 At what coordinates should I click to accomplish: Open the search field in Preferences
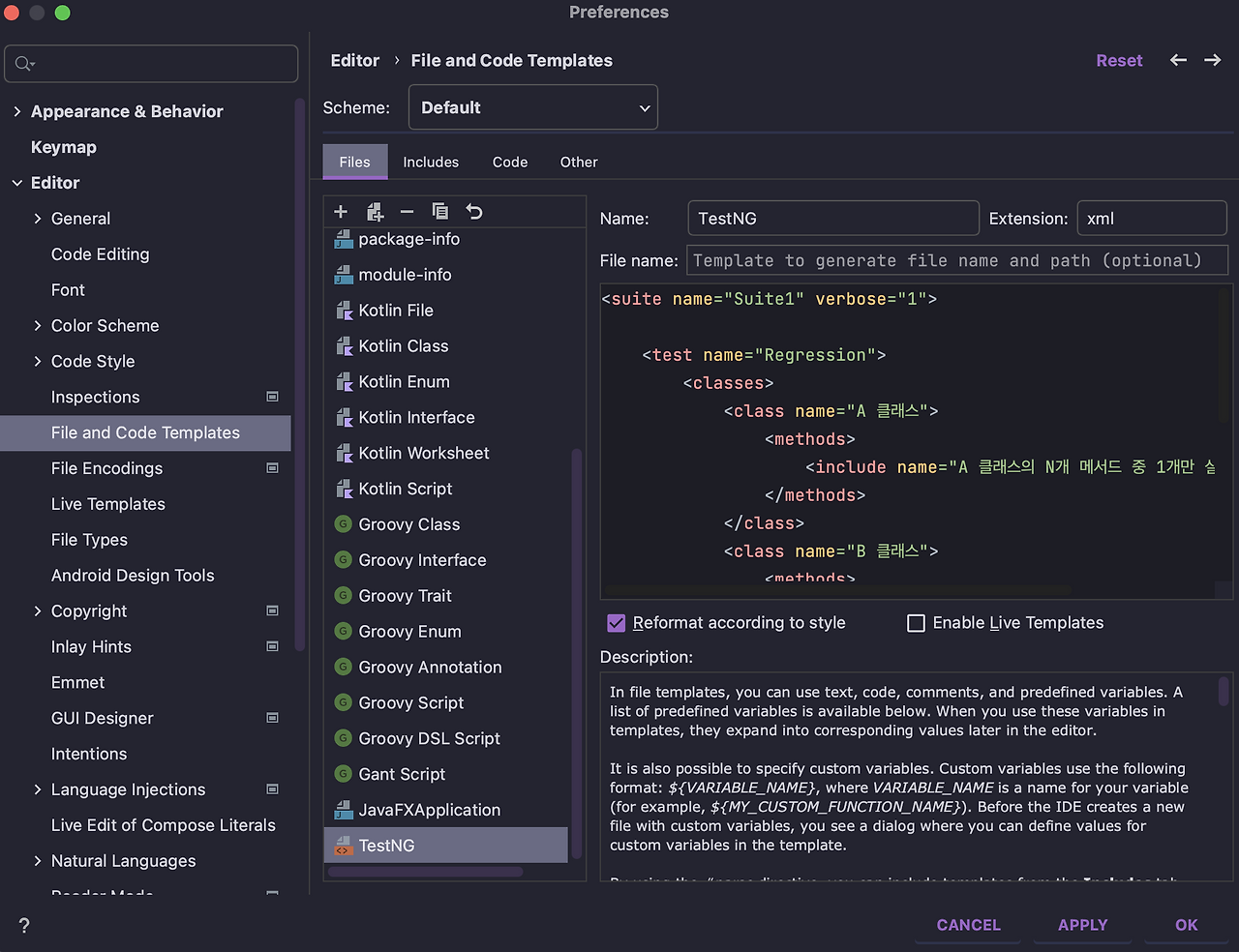click(151, 63)
